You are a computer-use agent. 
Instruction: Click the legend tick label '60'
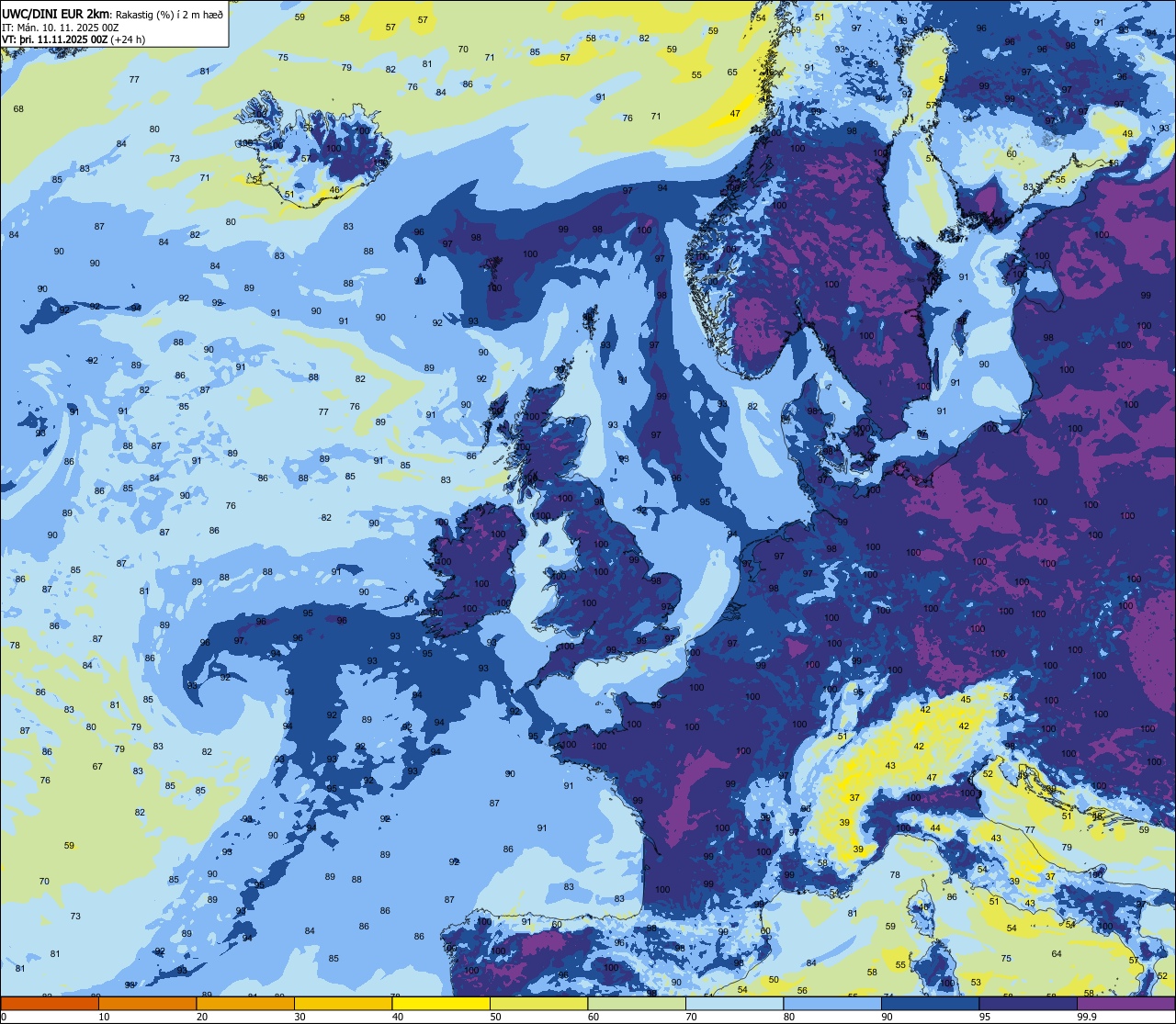[594, 1016]
